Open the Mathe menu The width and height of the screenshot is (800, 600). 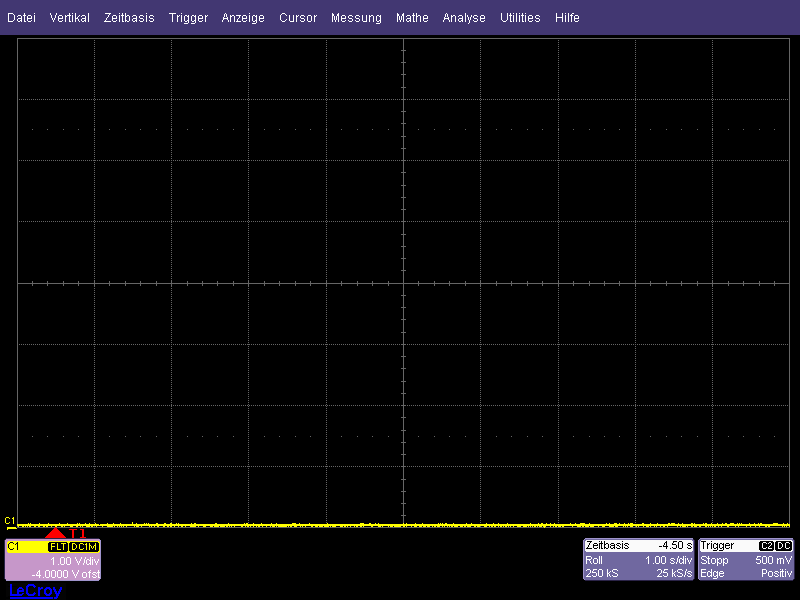pyautogui.click(x=412, y=18)
